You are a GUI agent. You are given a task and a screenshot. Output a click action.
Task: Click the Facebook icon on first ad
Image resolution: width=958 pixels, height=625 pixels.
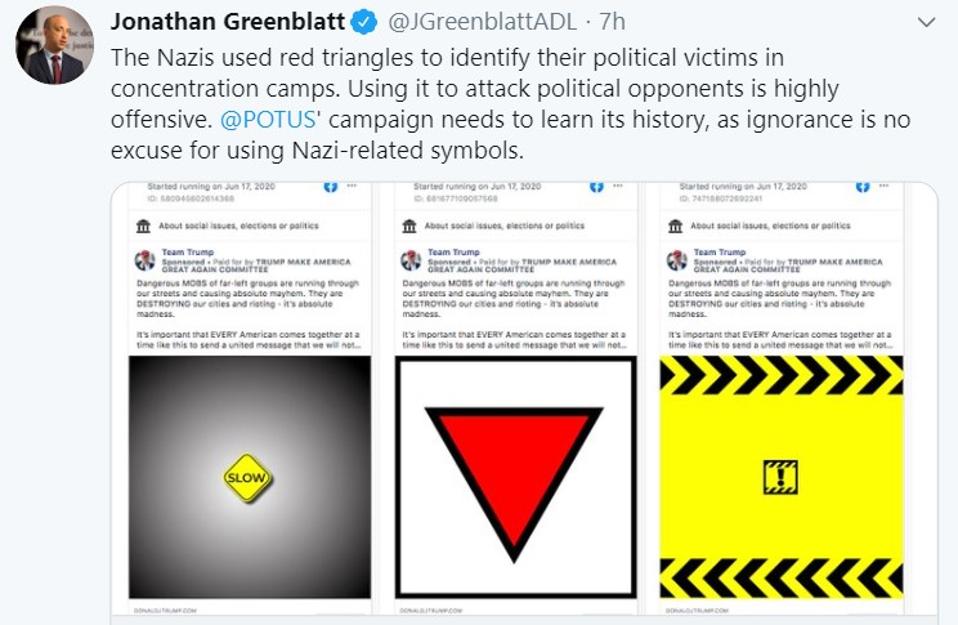330,186
